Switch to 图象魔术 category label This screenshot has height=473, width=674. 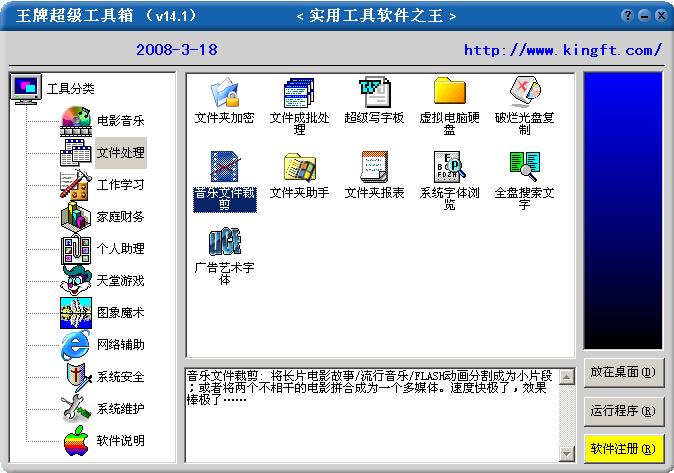(x=120, y=313)
